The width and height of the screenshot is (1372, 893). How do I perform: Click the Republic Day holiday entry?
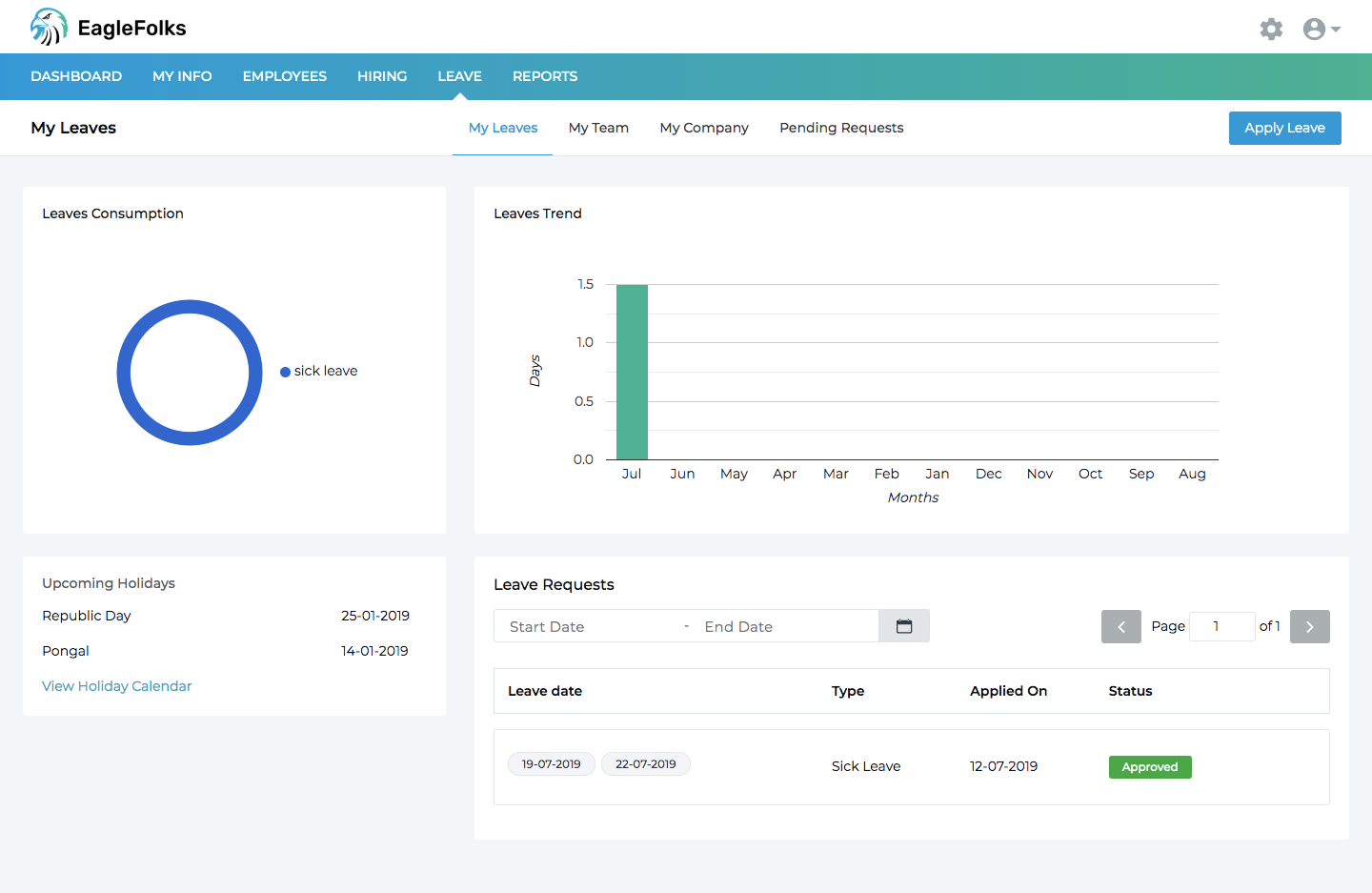(x=87, y=616)
